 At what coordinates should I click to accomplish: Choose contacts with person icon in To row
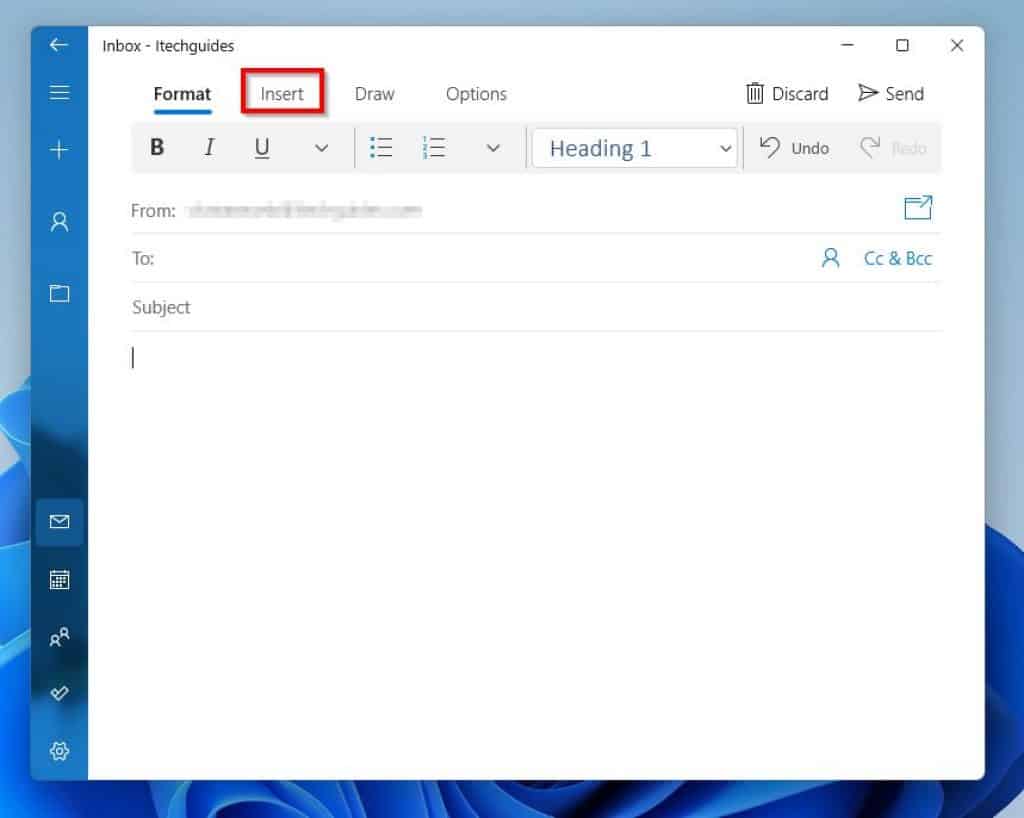pos(830,258)
